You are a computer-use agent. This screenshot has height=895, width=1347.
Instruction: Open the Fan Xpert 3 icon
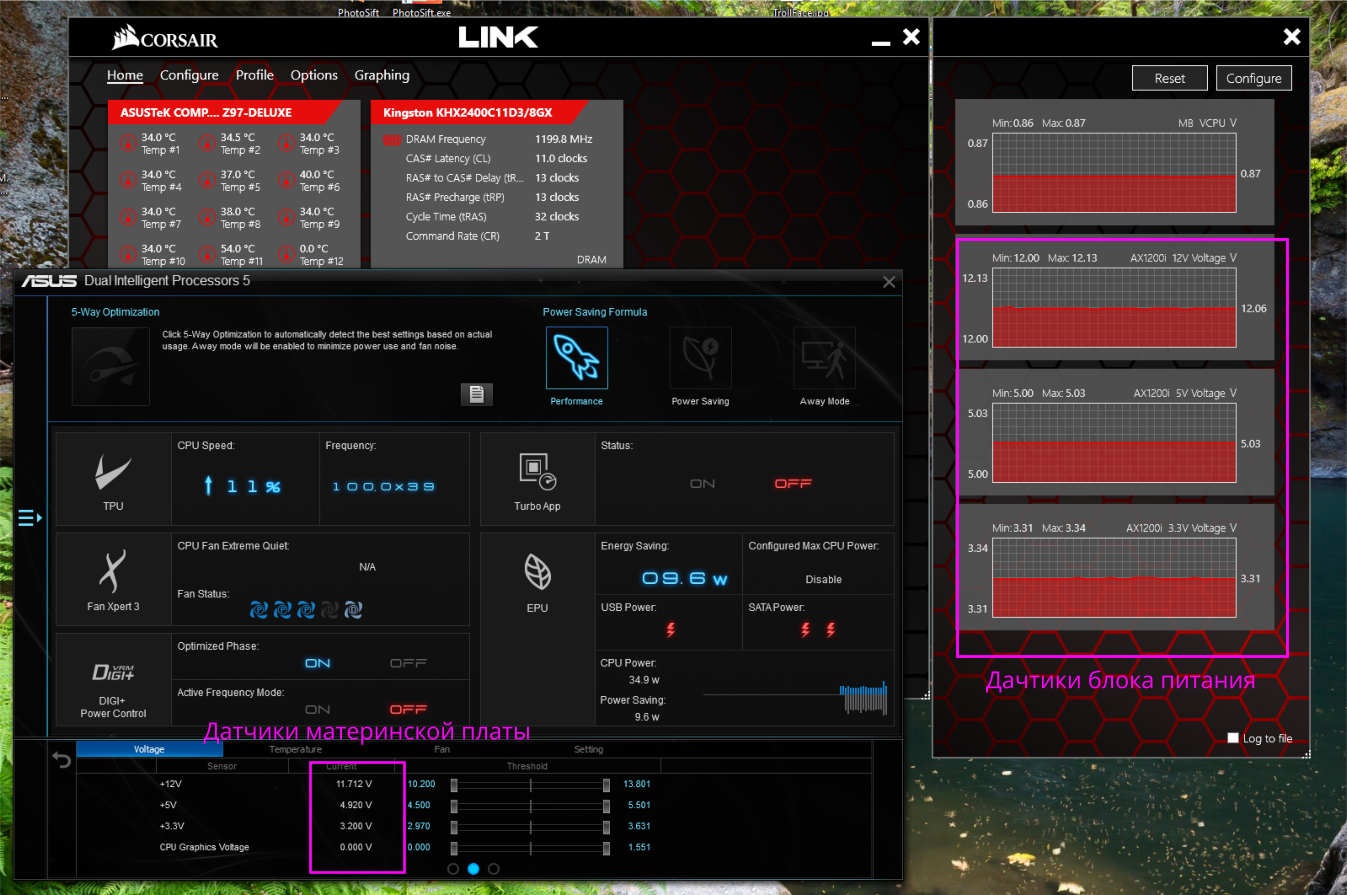113,570
